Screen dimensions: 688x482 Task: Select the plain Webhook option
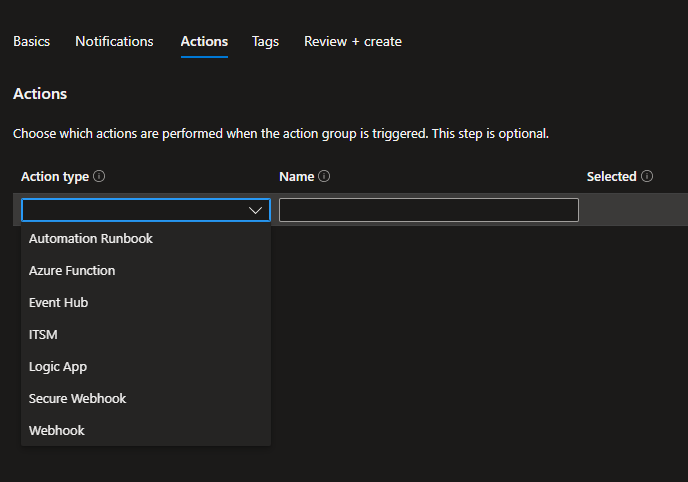[x=146, y=431]
